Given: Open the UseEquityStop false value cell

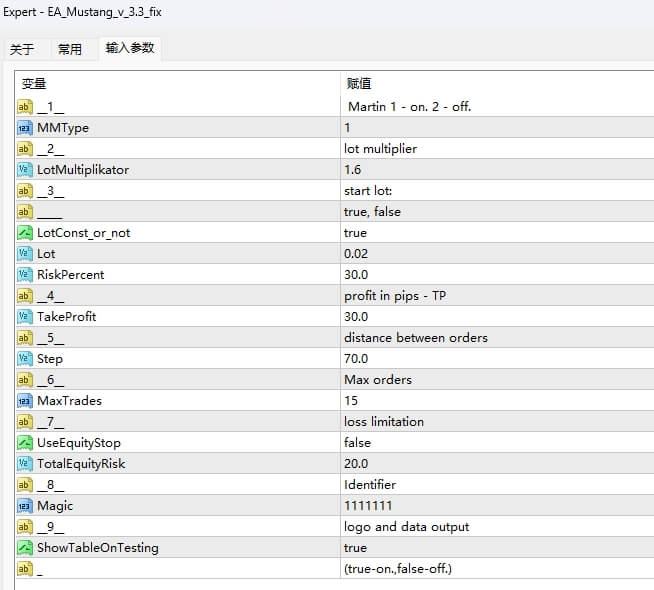Looking at the screenshot, I should tap(357, 443).
